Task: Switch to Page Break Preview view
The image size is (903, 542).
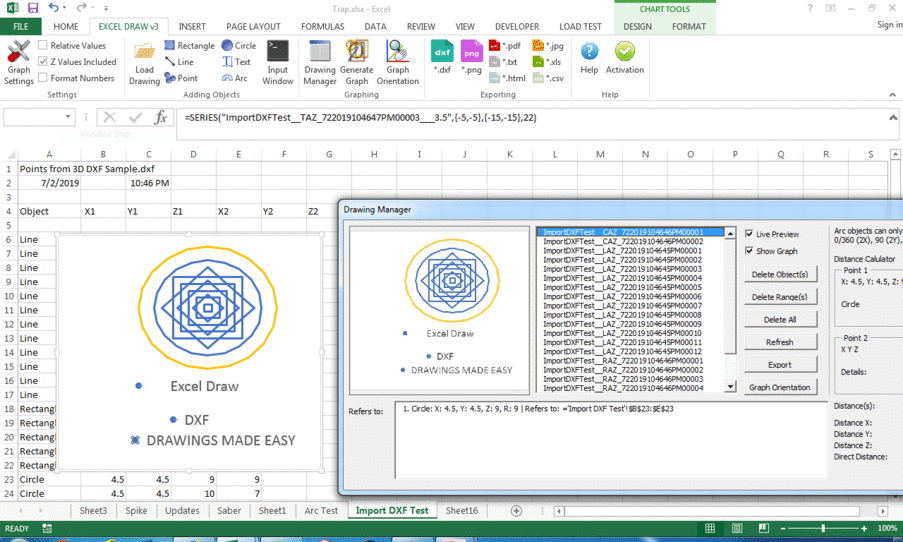Action: 764,528
